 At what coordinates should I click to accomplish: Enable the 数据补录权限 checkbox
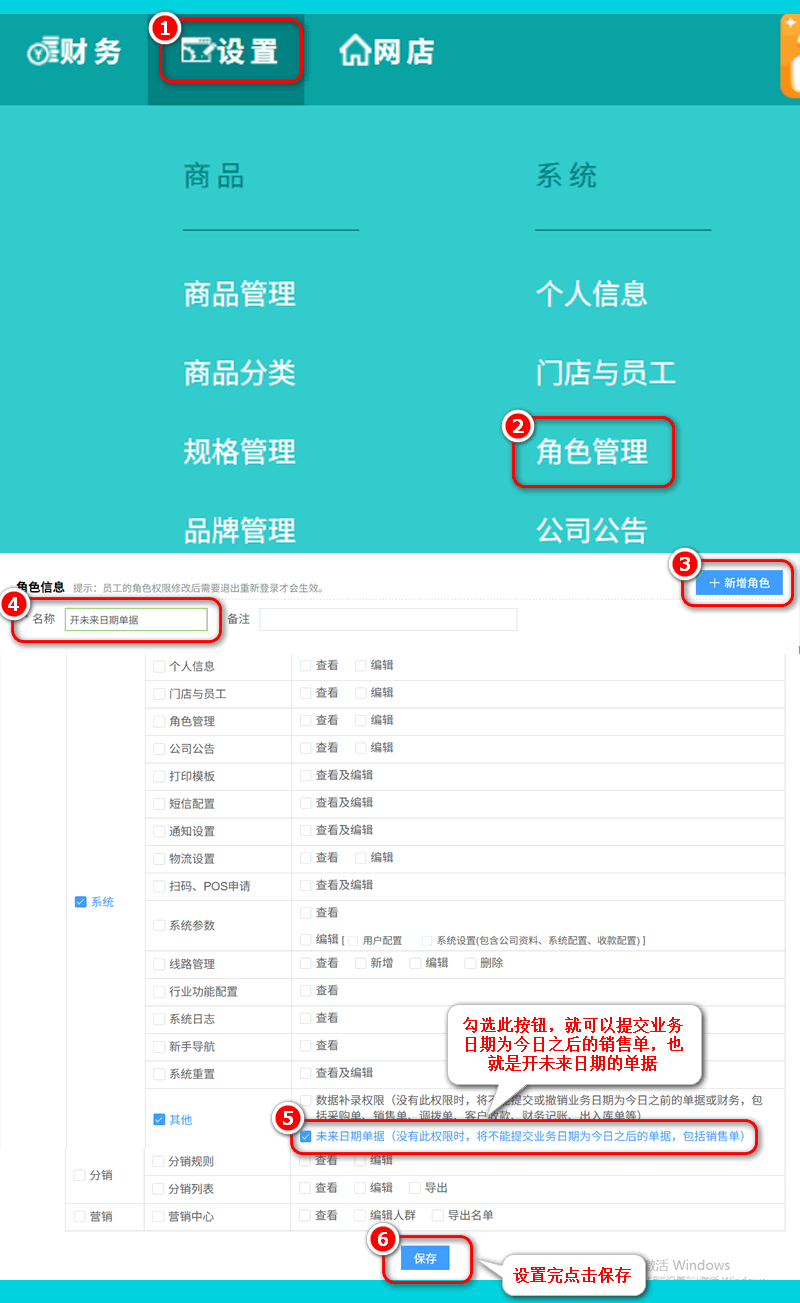pos(306,1101)
